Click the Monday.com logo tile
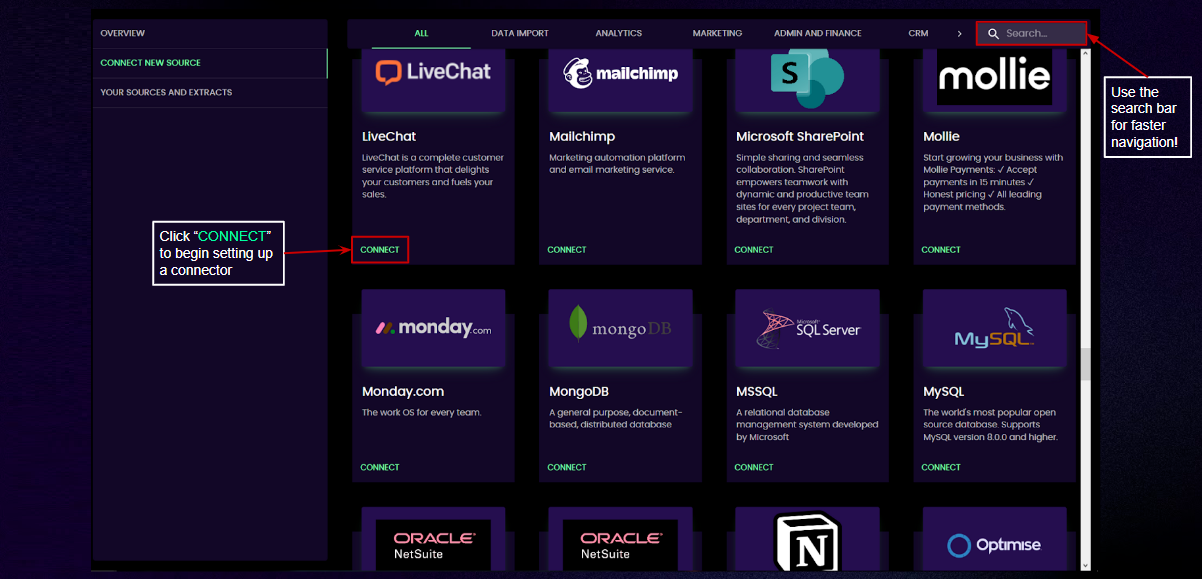This screenshot has height=579, width=1202. pos(433,328)
